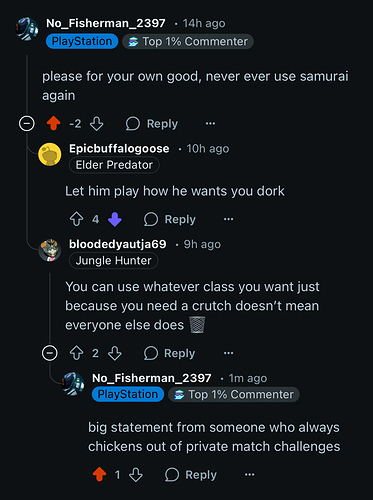Toggle the upvote on 'chickens out' reply
Image resolution: width=373 pixels, height=500 pixels.
click(x=99, y=474)
